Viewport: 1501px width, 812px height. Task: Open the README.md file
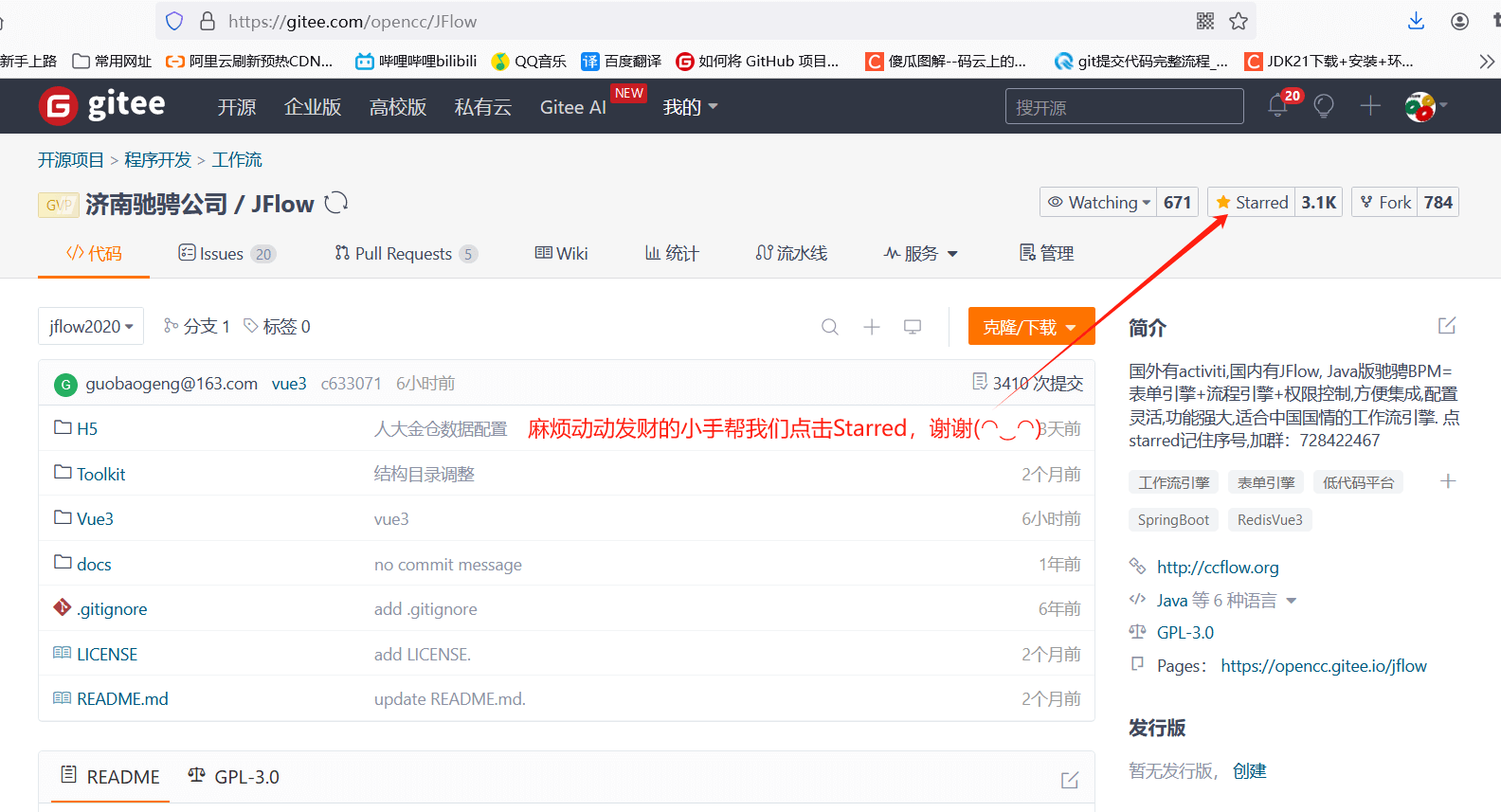122,699
